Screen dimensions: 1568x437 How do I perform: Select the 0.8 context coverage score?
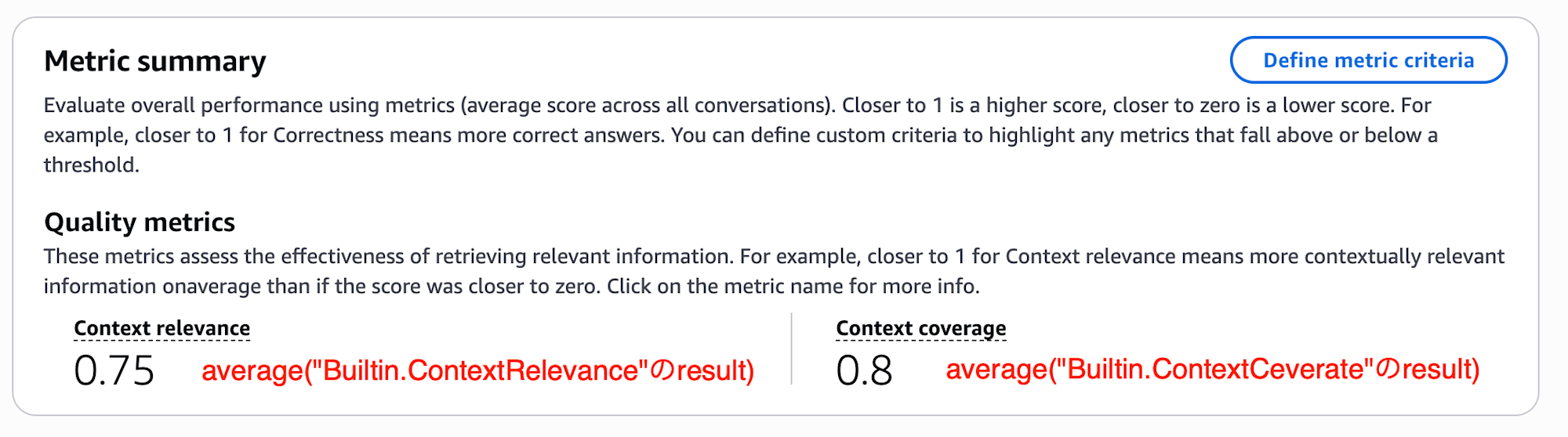point(864,370)
